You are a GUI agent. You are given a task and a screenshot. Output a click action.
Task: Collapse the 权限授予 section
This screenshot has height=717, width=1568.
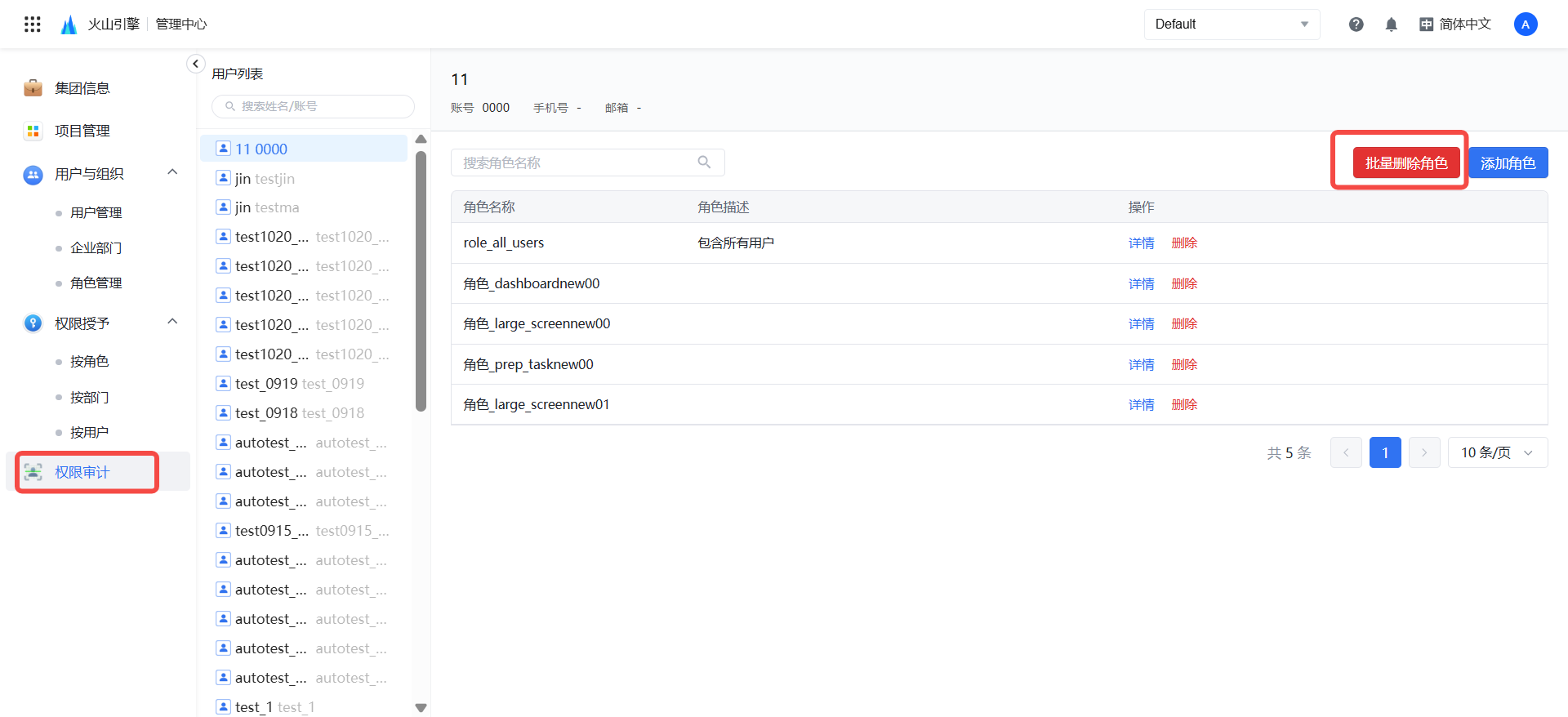172,322
